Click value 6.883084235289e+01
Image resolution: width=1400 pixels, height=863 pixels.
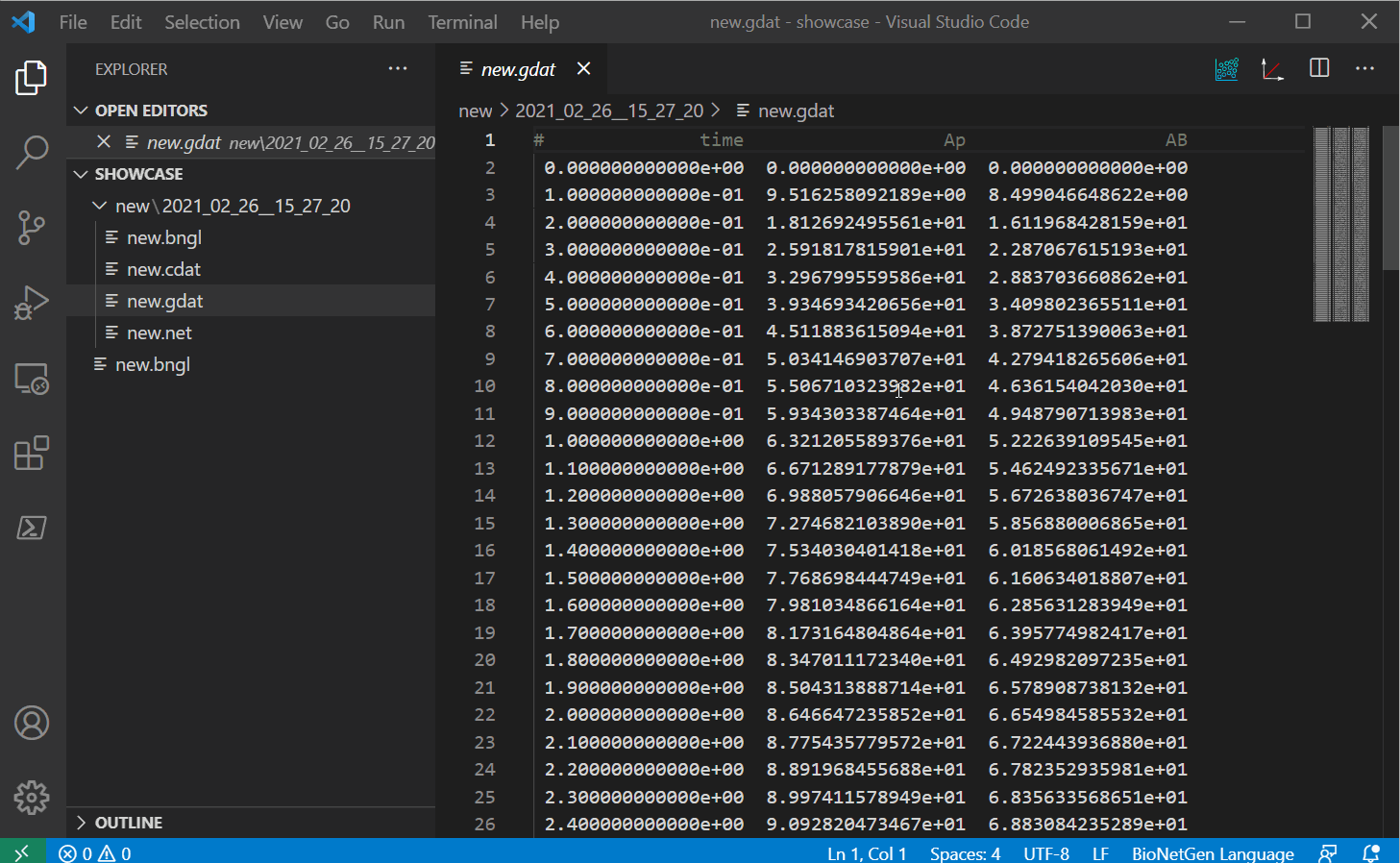pos(1088,825)
